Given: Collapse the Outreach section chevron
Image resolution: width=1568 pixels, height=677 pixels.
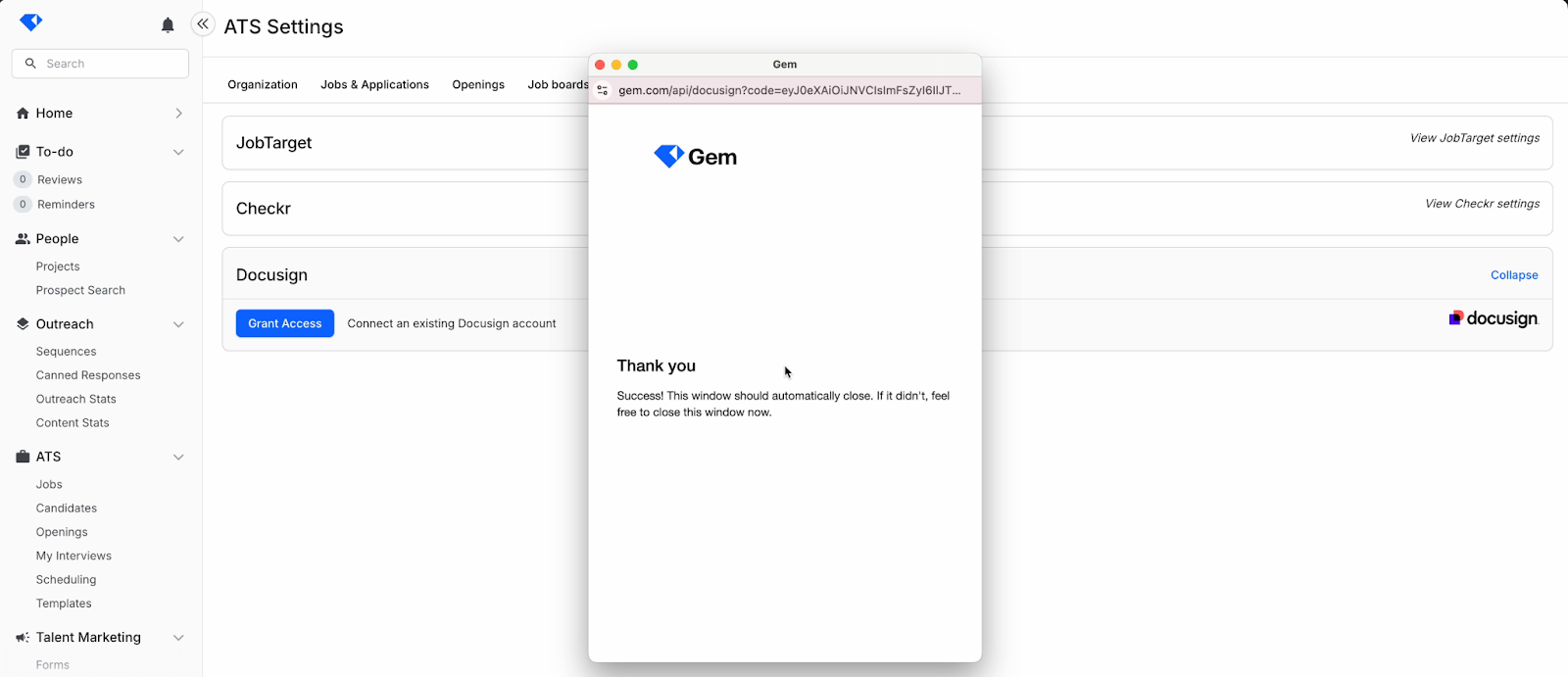Looking at the screenshot, I should 178,324.
